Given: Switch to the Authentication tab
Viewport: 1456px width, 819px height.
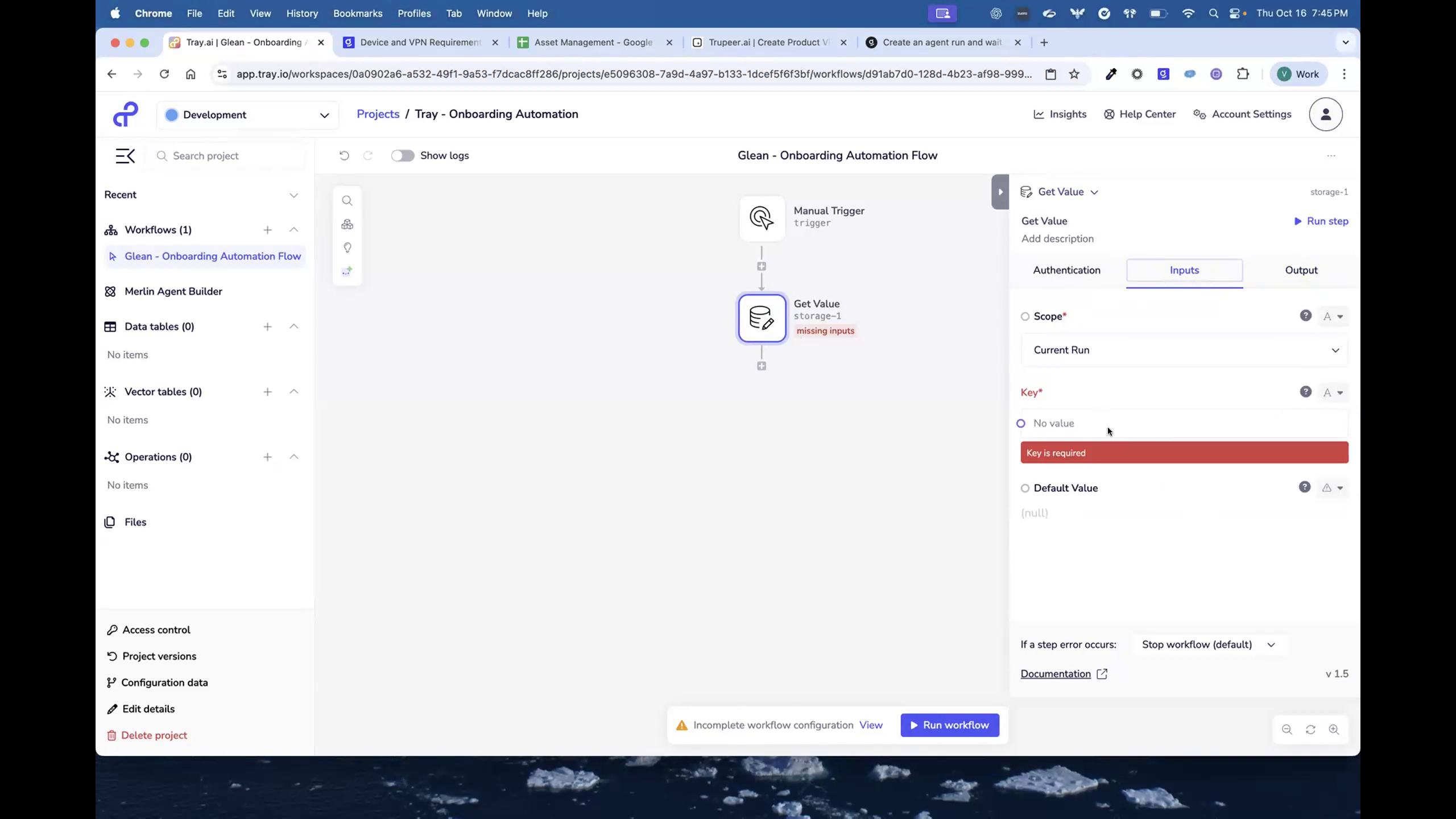Looking at the screenshot, I should click(1066, 270).
